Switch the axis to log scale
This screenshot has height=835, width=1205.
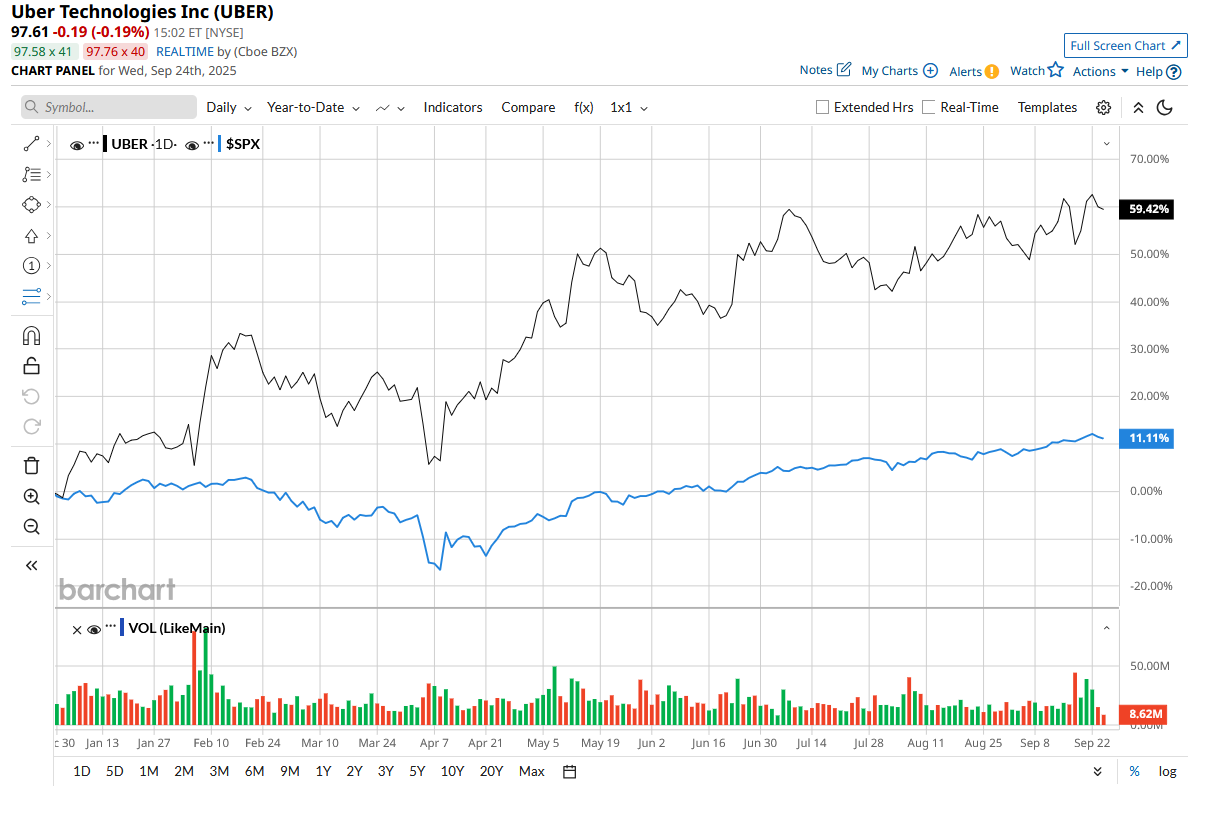[1167, 771]
